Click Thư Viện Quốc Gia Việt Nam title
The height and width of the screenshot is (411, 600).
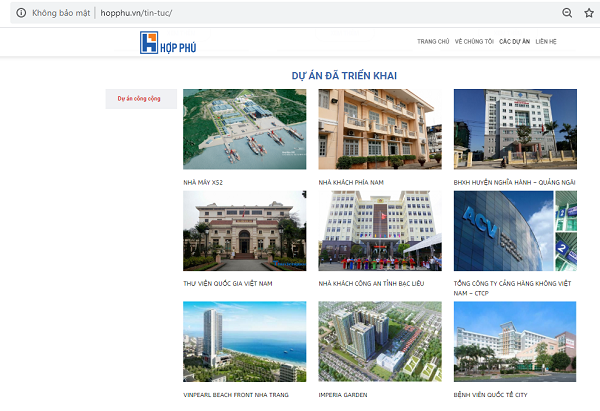click(x=227, y=284)
